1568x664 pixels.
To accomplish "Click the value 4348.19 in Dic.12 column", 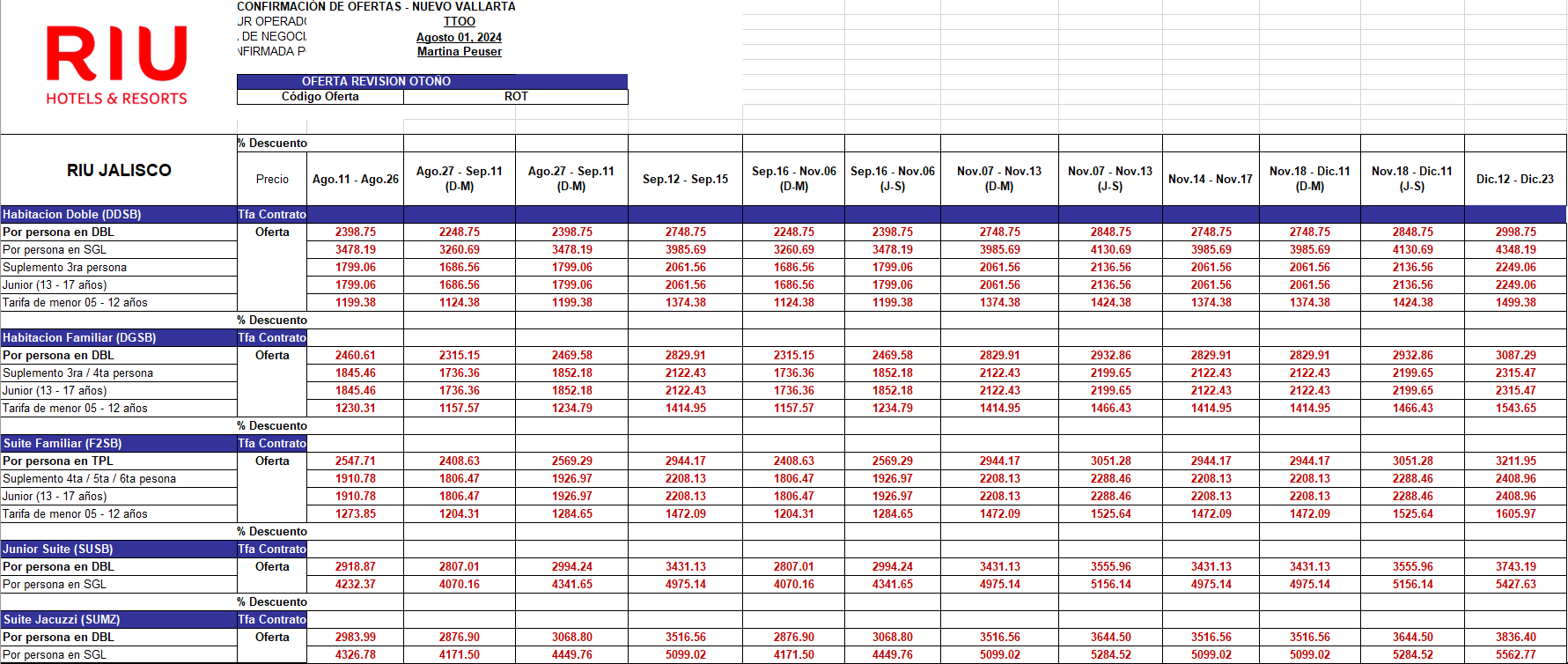I will pyautogui.click(x=1515, y=249).
